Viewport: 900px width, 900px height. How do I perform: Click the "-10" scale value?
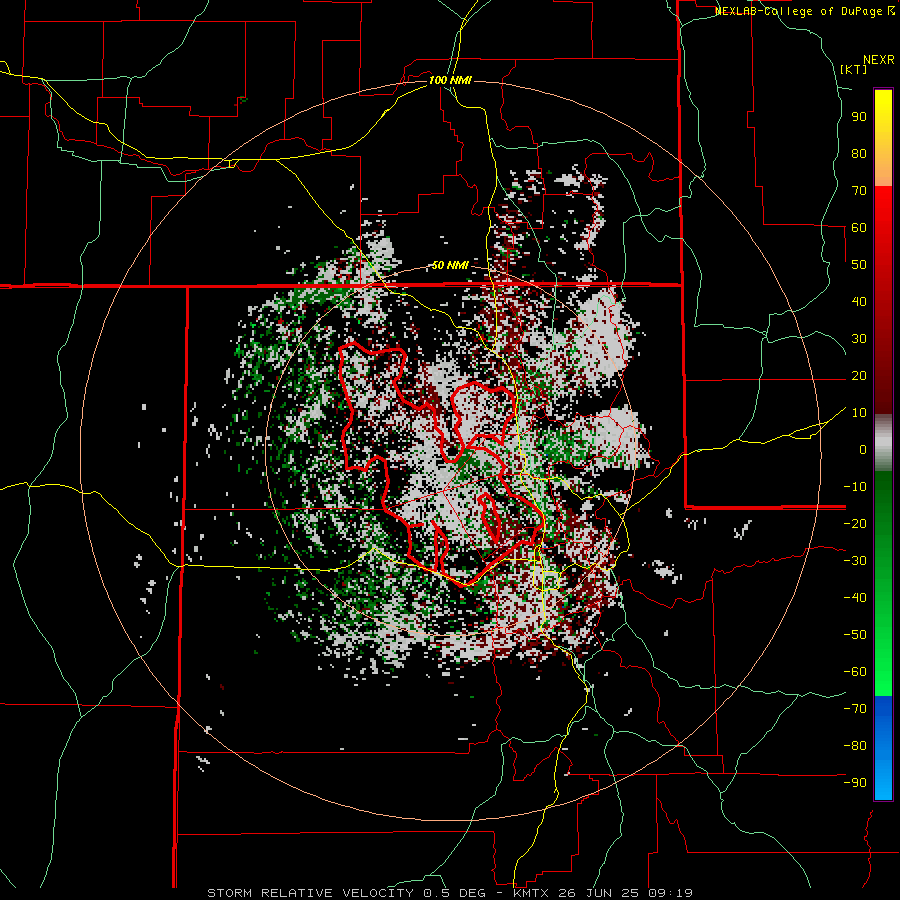[x=855, y=487]
